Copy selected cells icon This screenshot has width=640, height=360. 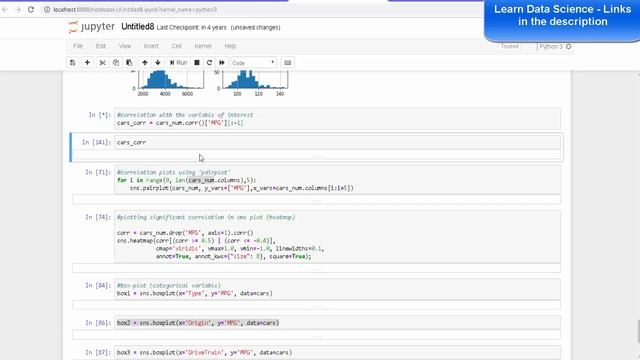pos(116,62)
